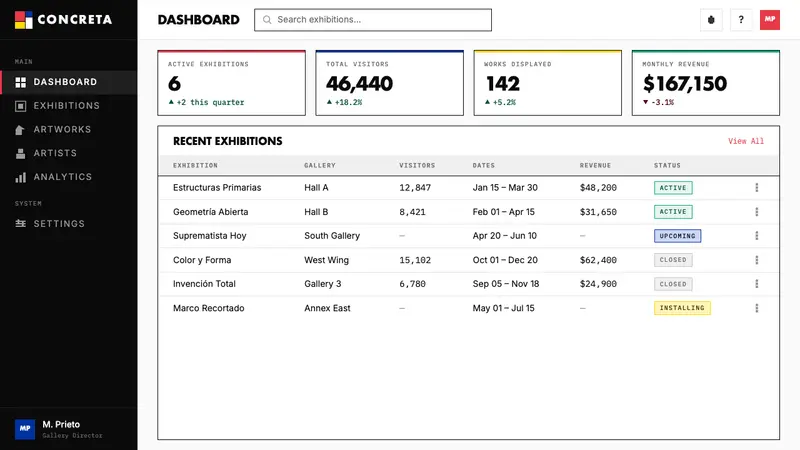Open Artworks in the sidebar
The height and width of the screenshot is (450, 800).
coord(69,130)
